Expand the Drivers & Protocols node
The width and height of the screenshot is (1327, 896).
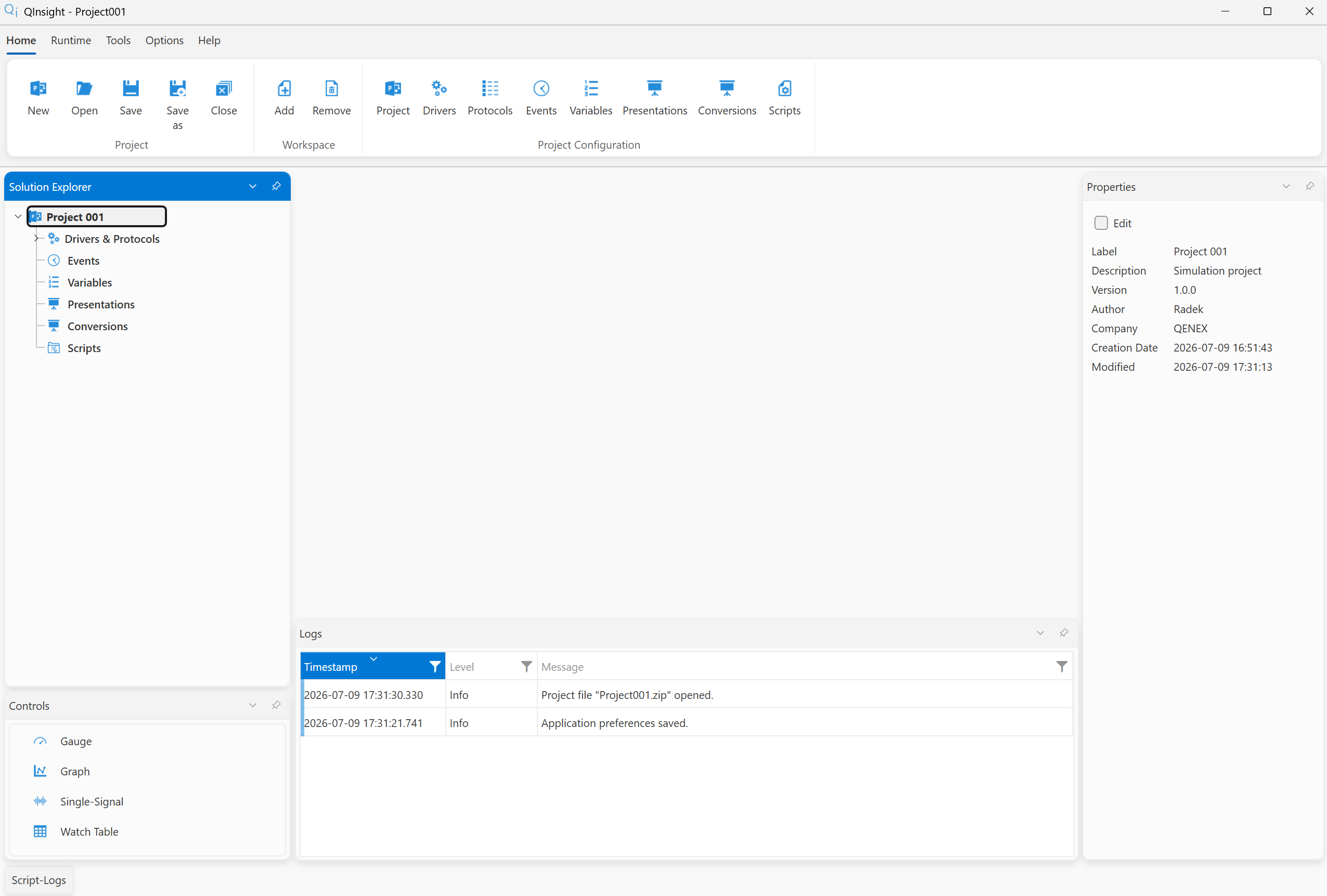coord(36,238)
